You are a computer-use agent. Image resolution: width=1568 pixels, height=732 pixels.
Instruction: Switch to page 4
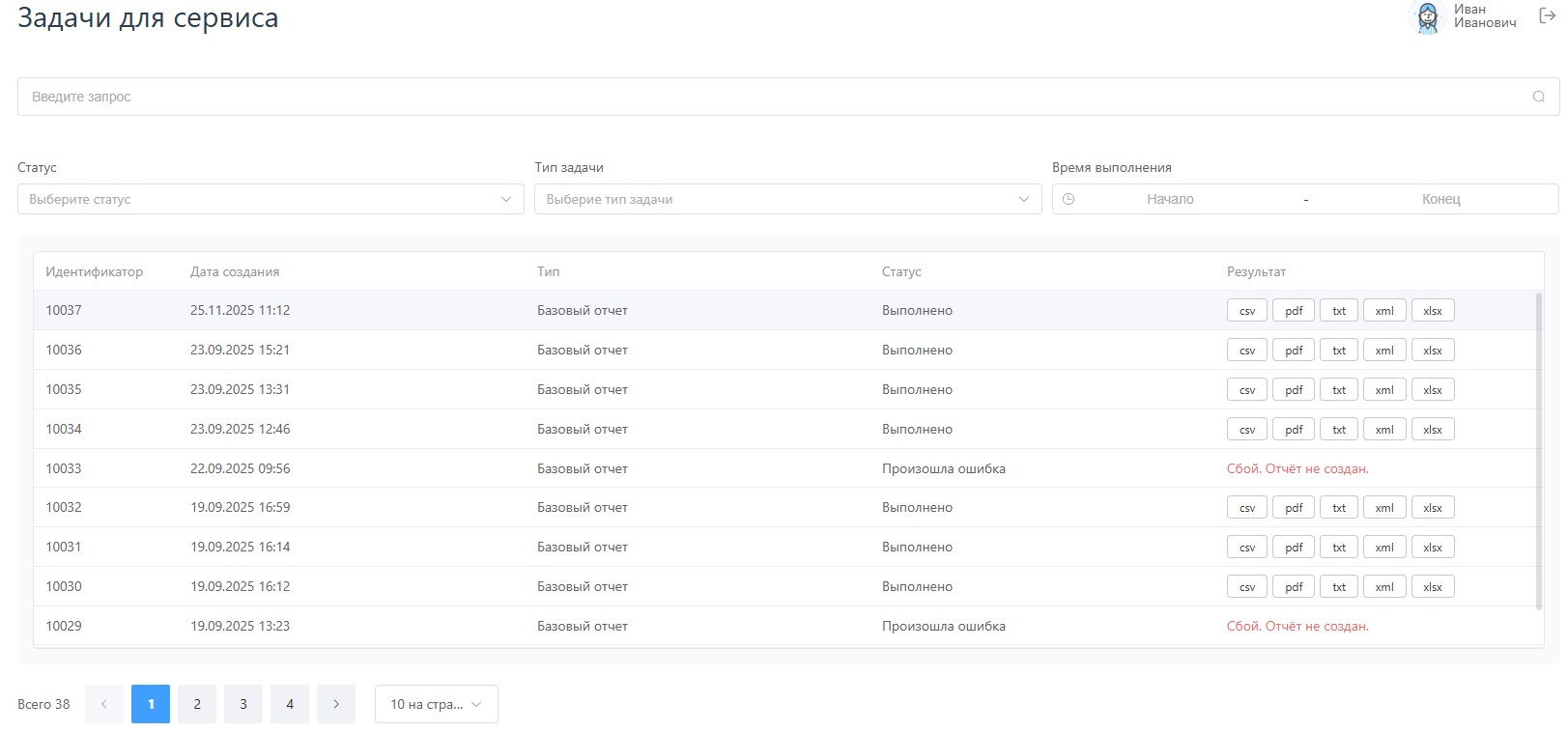[290, 704]
